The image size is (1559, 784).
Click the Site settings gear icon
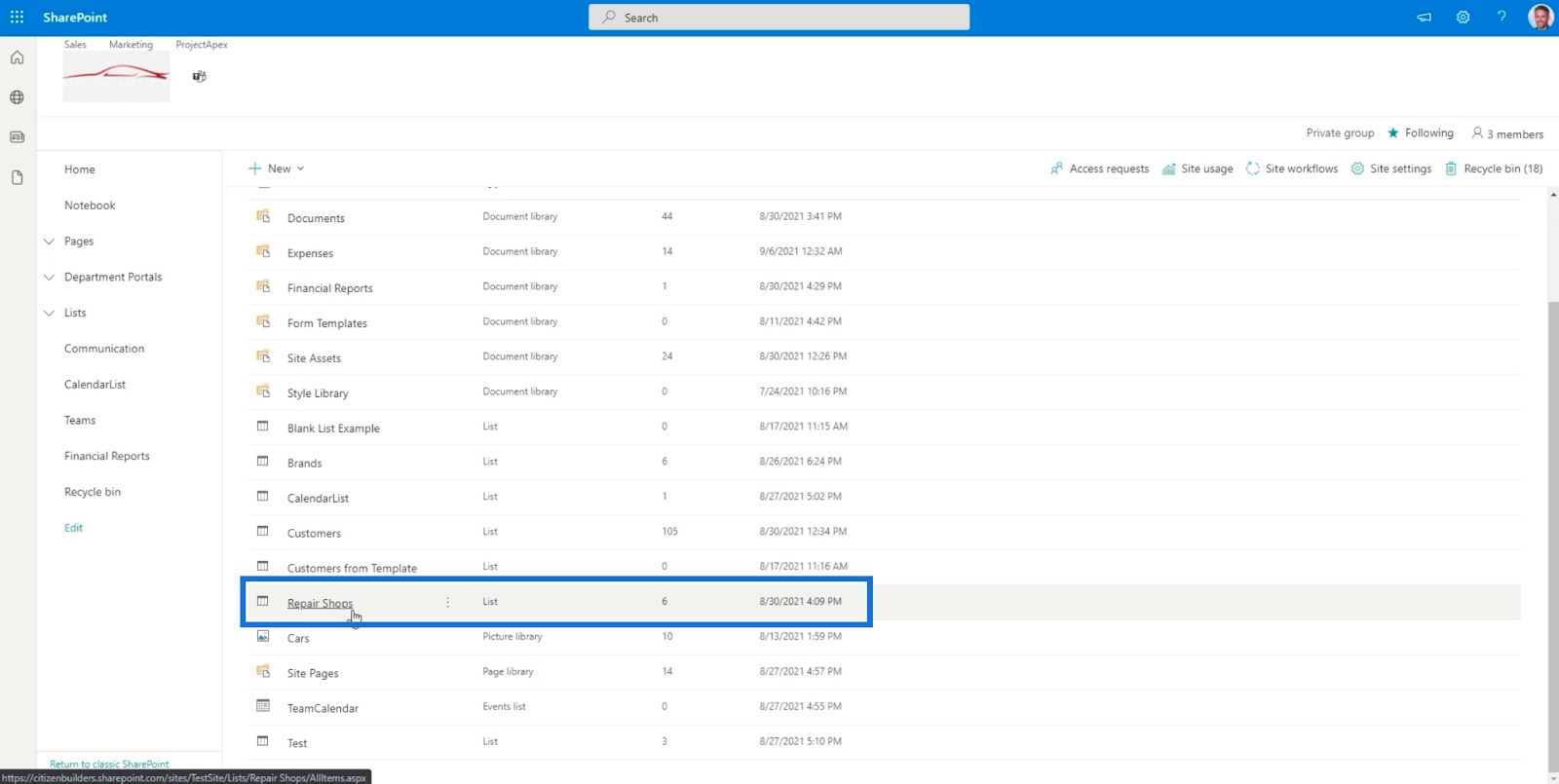(1357, 168)
